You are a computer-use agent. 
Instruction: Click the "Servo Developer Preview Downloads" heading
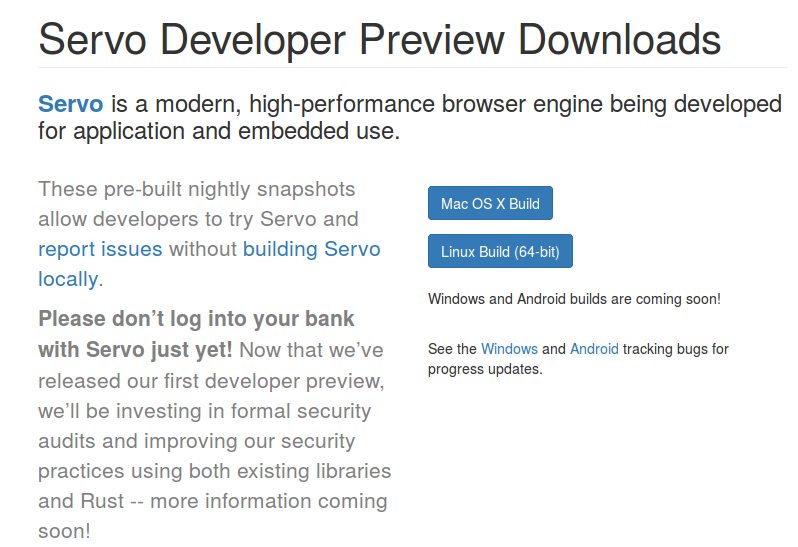[380, 39]
